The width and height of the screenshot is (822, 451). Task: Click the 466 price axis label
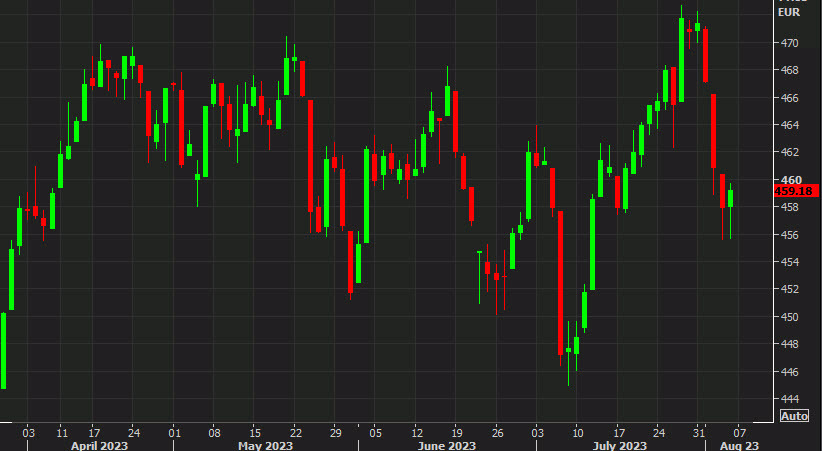click(x=788, y=98)
